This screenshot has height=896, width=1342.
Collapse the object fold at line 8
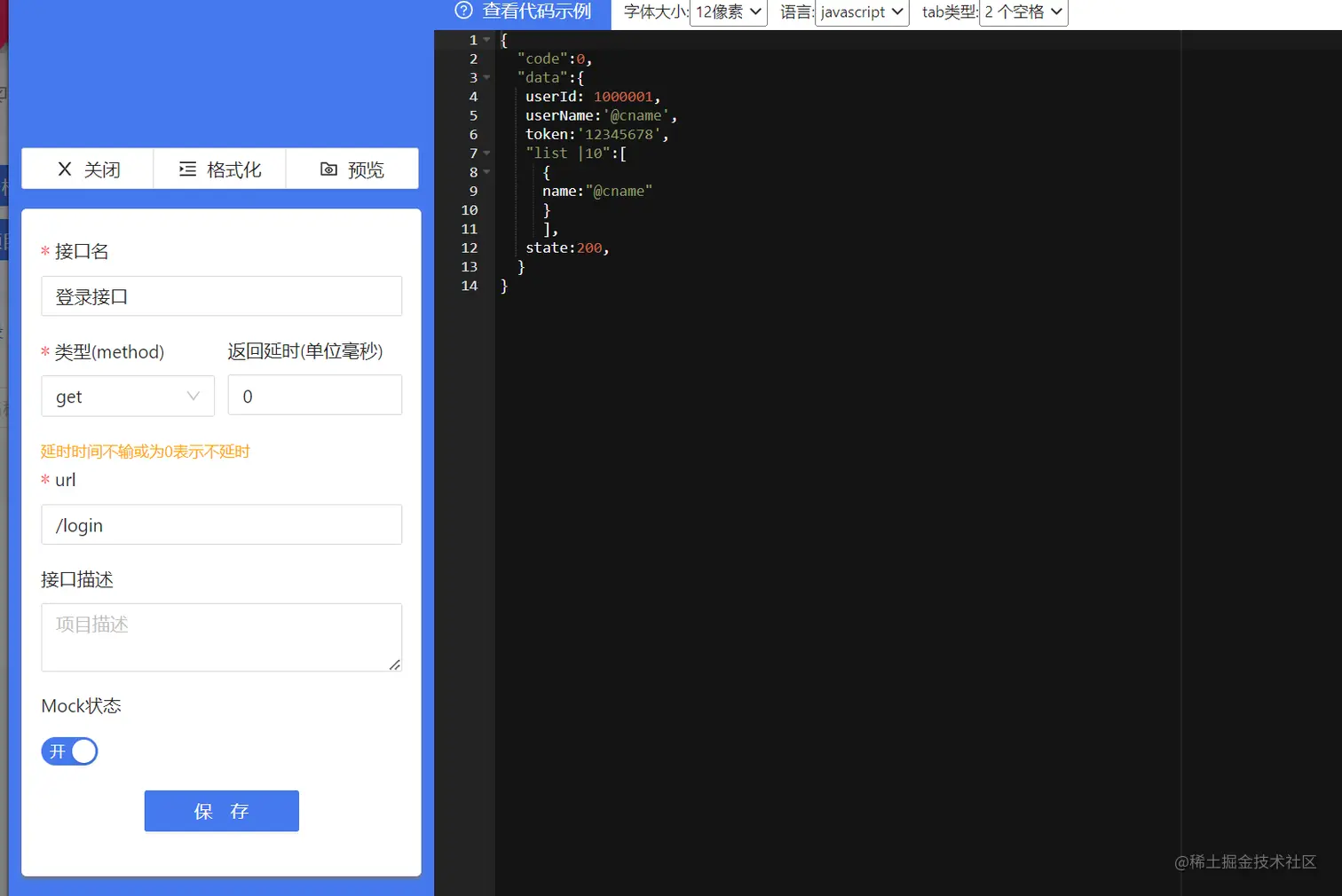tap(486, 172)
